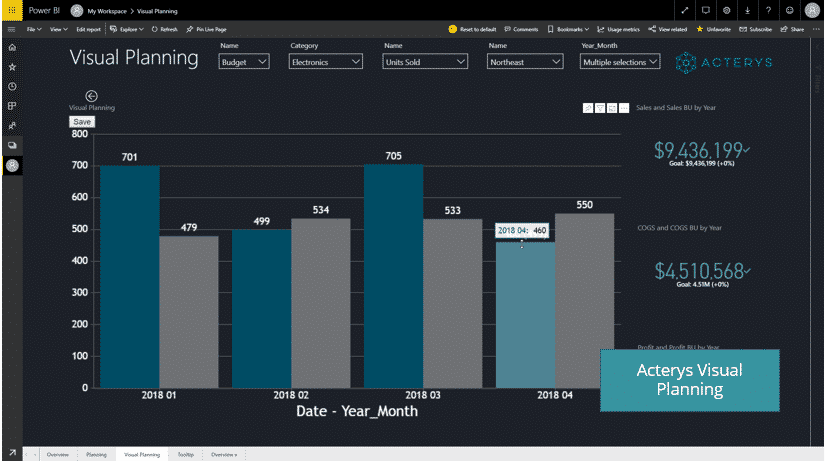Open Favorites star in left sidebar

point(12,66)
